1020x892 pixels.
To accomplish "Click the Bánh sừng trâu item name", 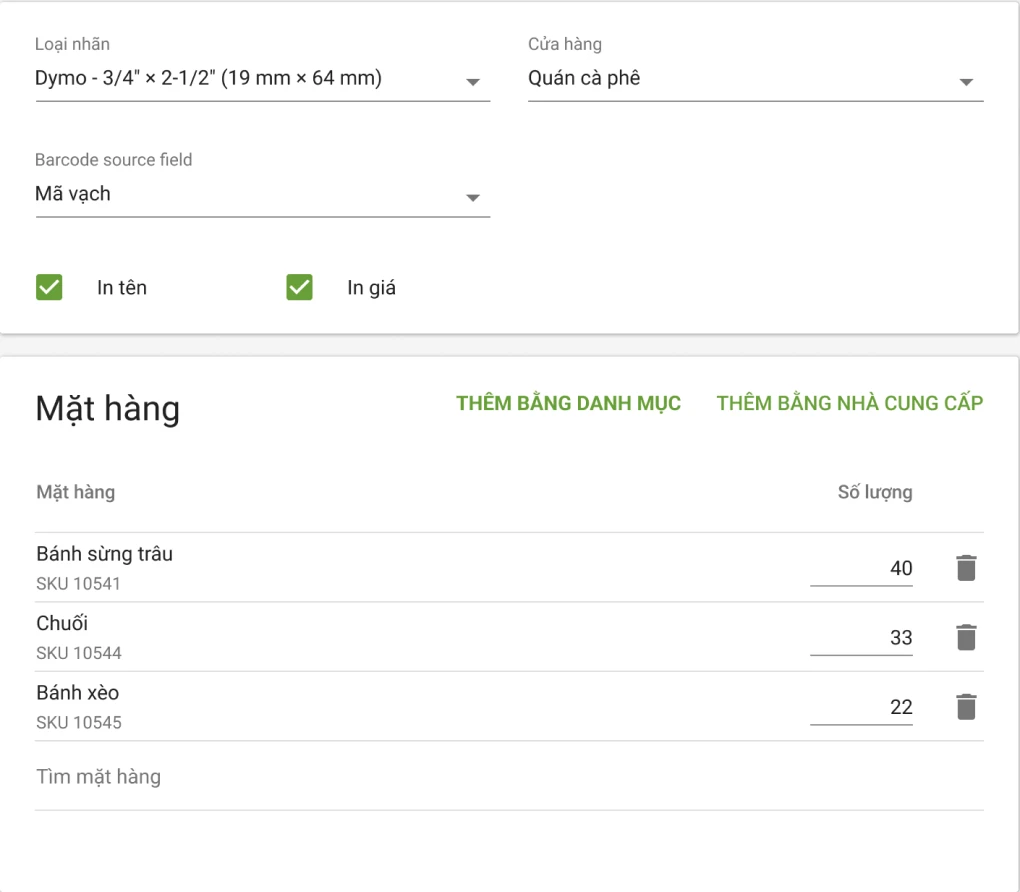I will coord(104,554).
